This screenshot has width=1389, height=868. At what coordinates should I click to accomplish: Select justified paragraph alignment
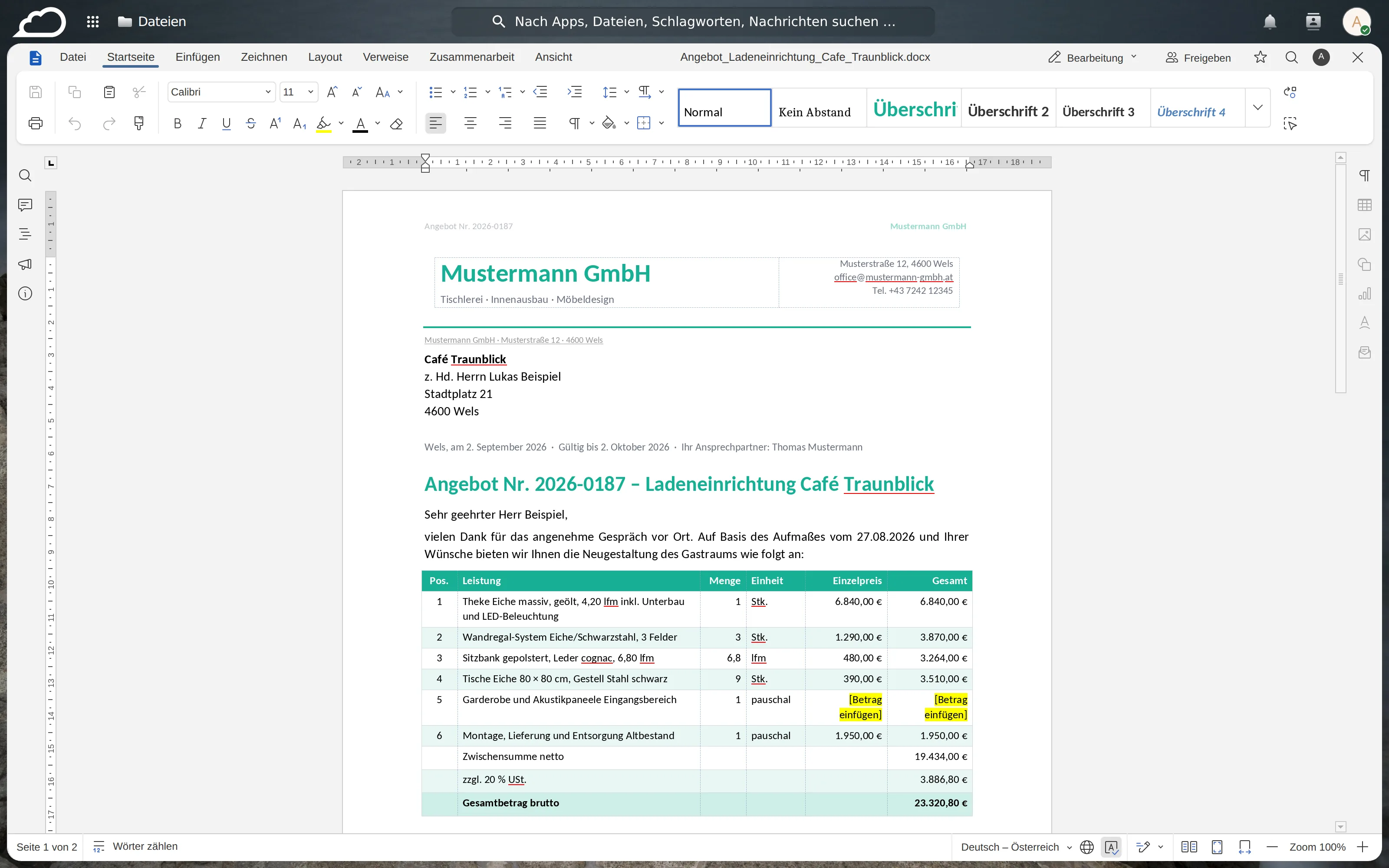click(540, 123)
